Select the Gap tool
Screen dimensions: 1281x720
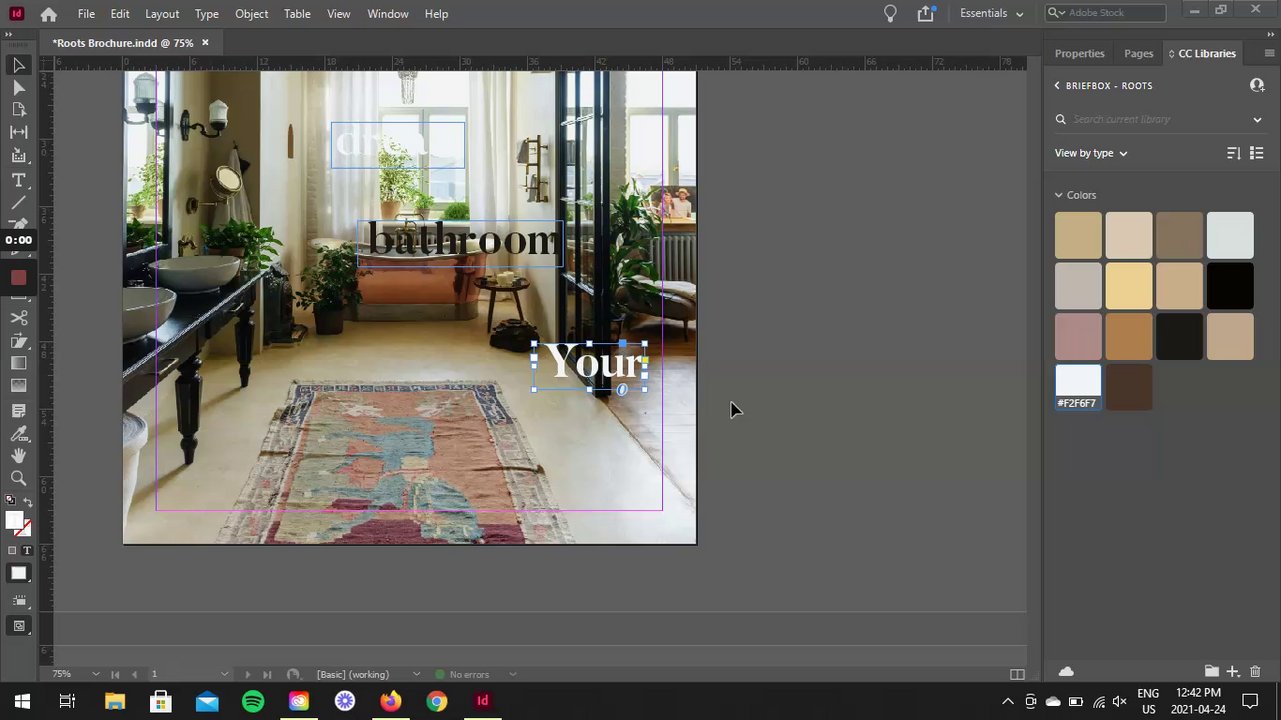[x=18, y=132]
